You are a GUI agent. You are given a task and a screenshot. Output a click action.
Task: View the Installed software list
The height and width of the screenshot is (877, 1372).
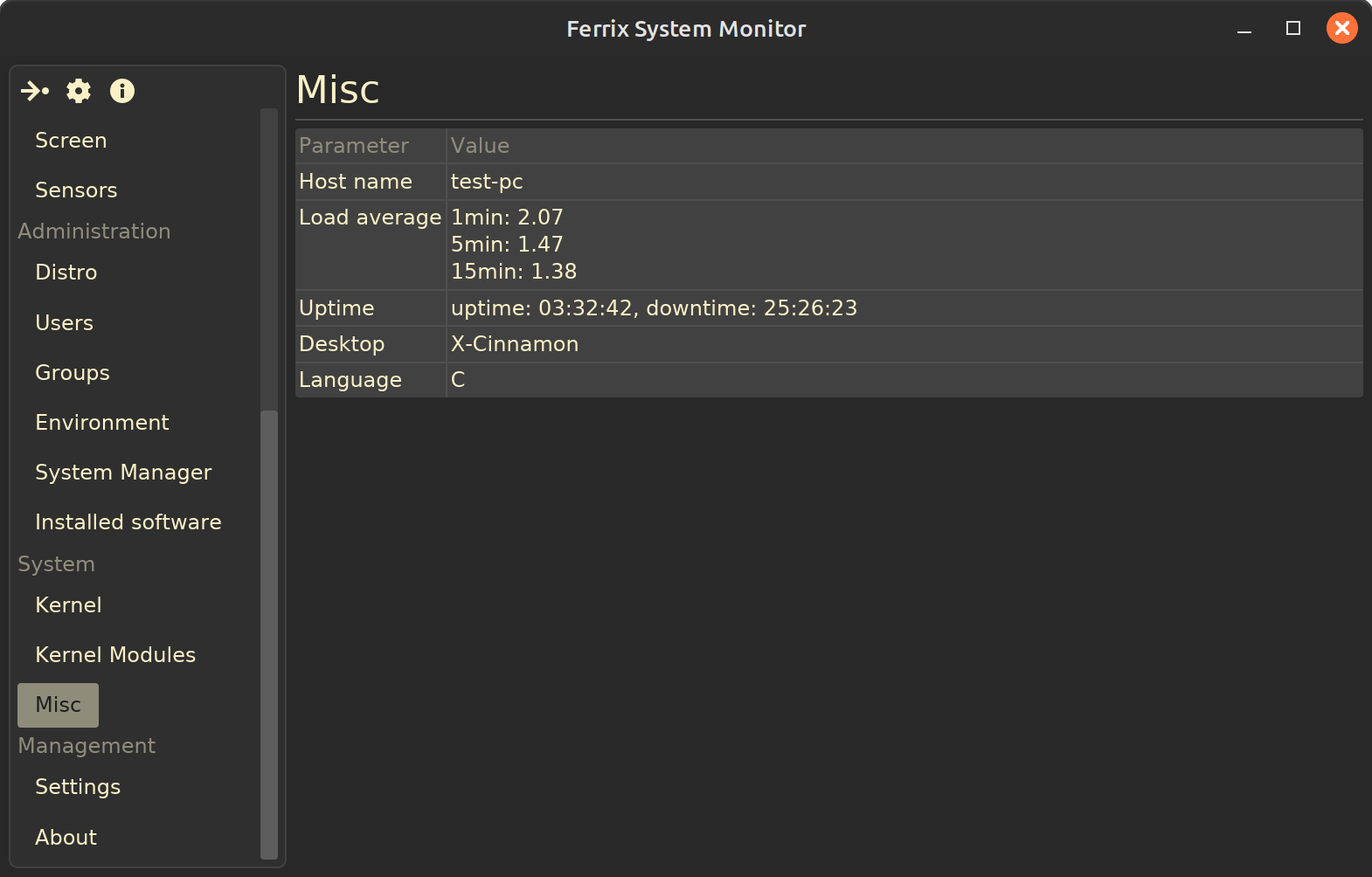[128, 522]
